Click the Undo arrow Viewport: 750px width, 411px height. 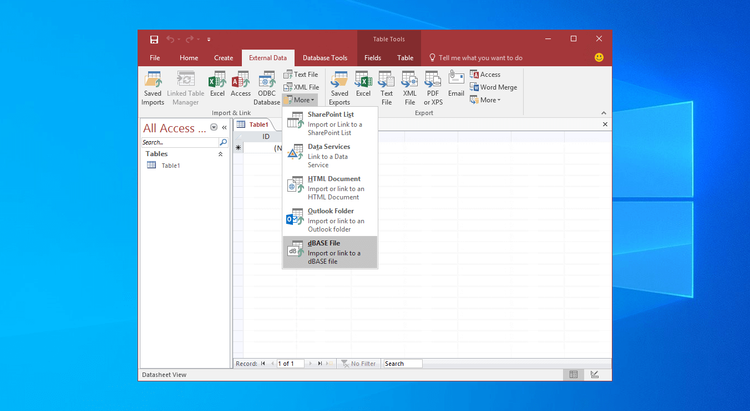[170, 39]
